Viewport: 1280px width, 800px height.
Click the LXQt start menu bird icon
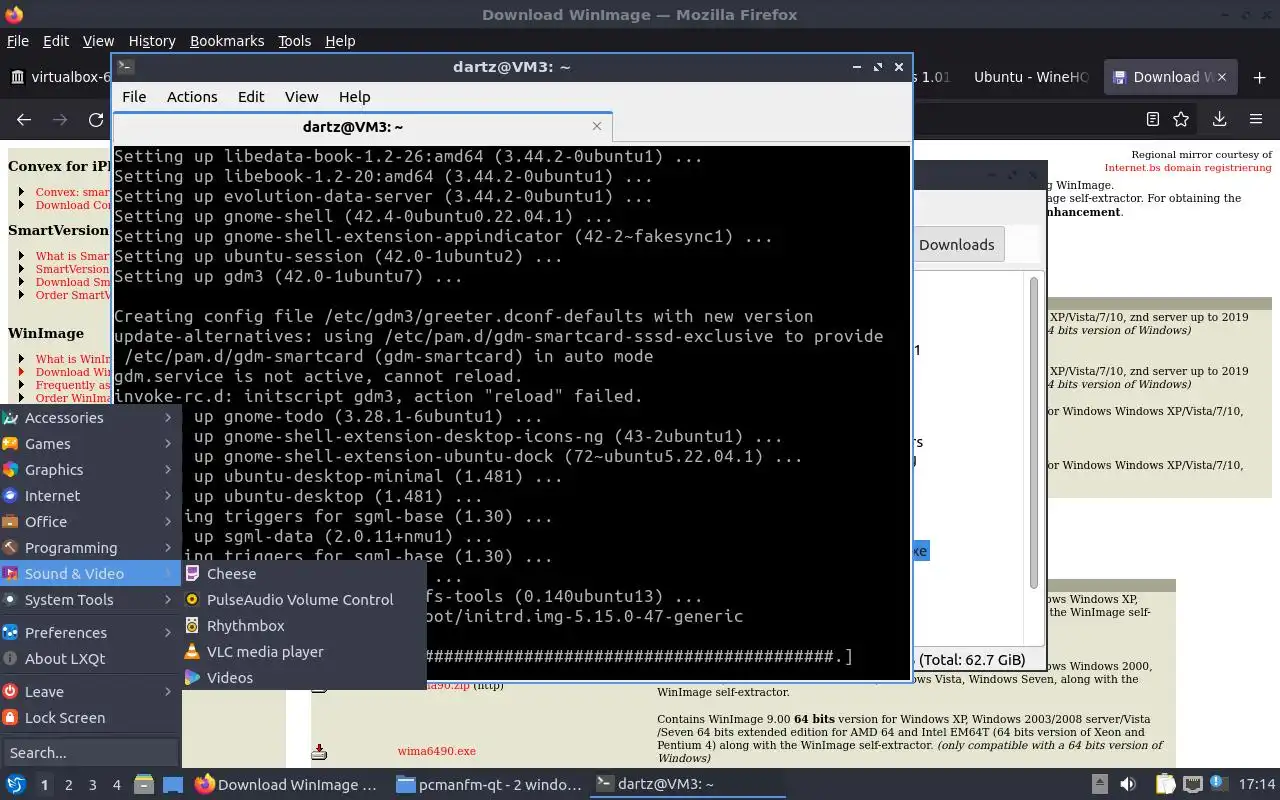[x=15, y=785]
